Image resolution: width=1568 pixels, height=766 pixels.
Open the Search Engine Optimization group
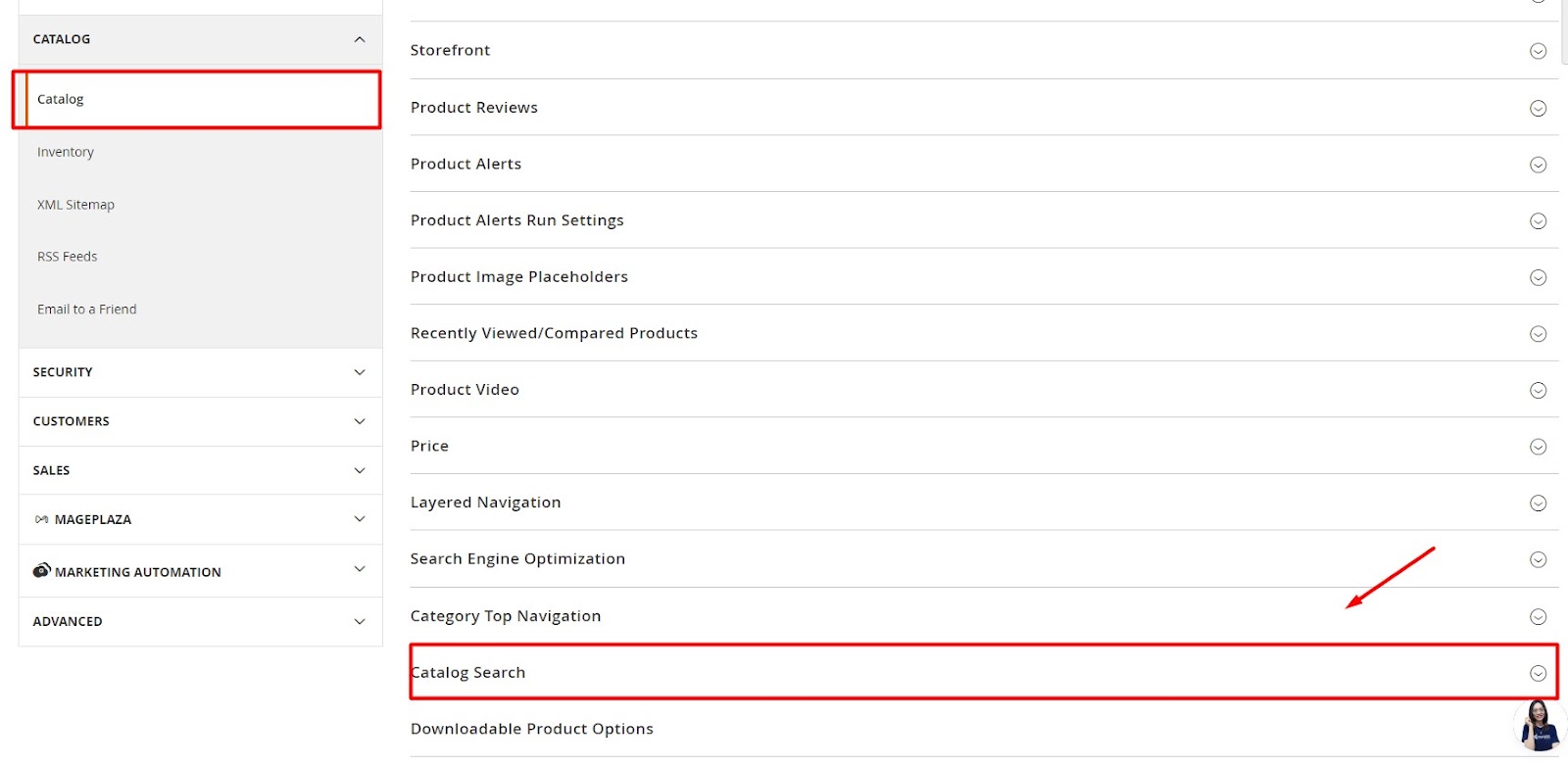[984, 558]
